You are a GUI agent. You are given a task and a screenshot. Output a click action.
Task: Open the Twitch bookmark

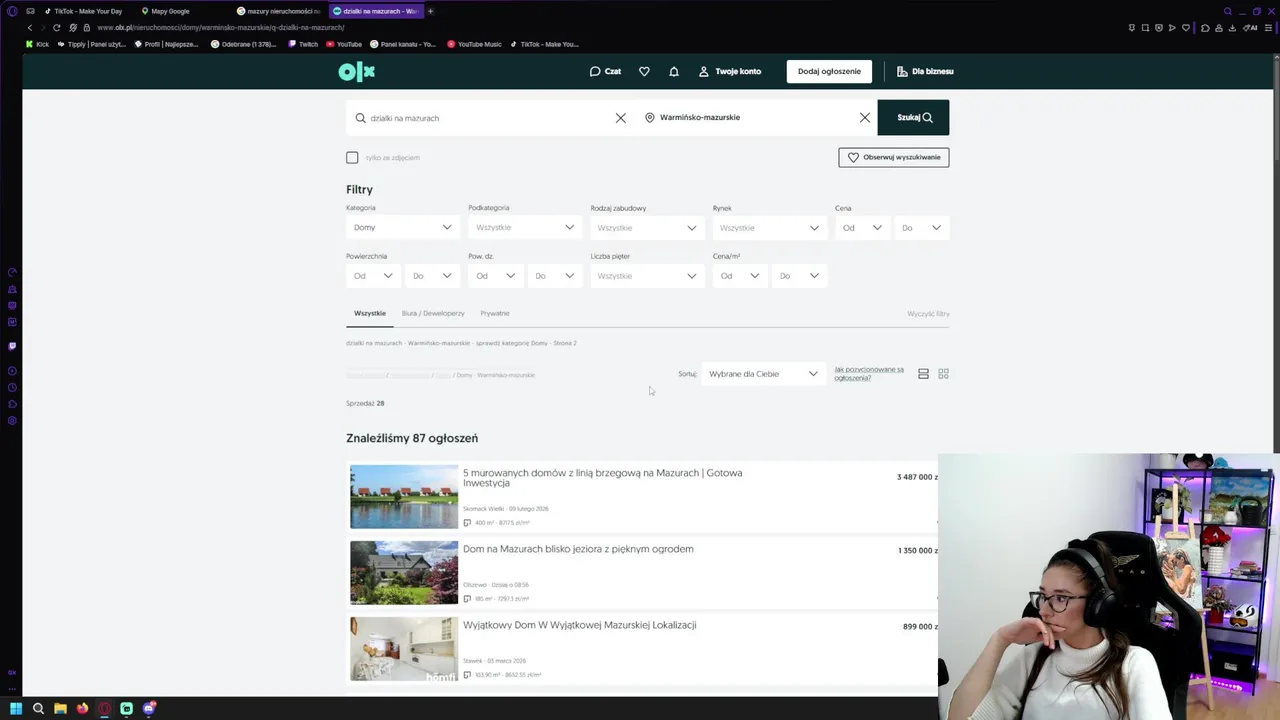pos(303,44)
